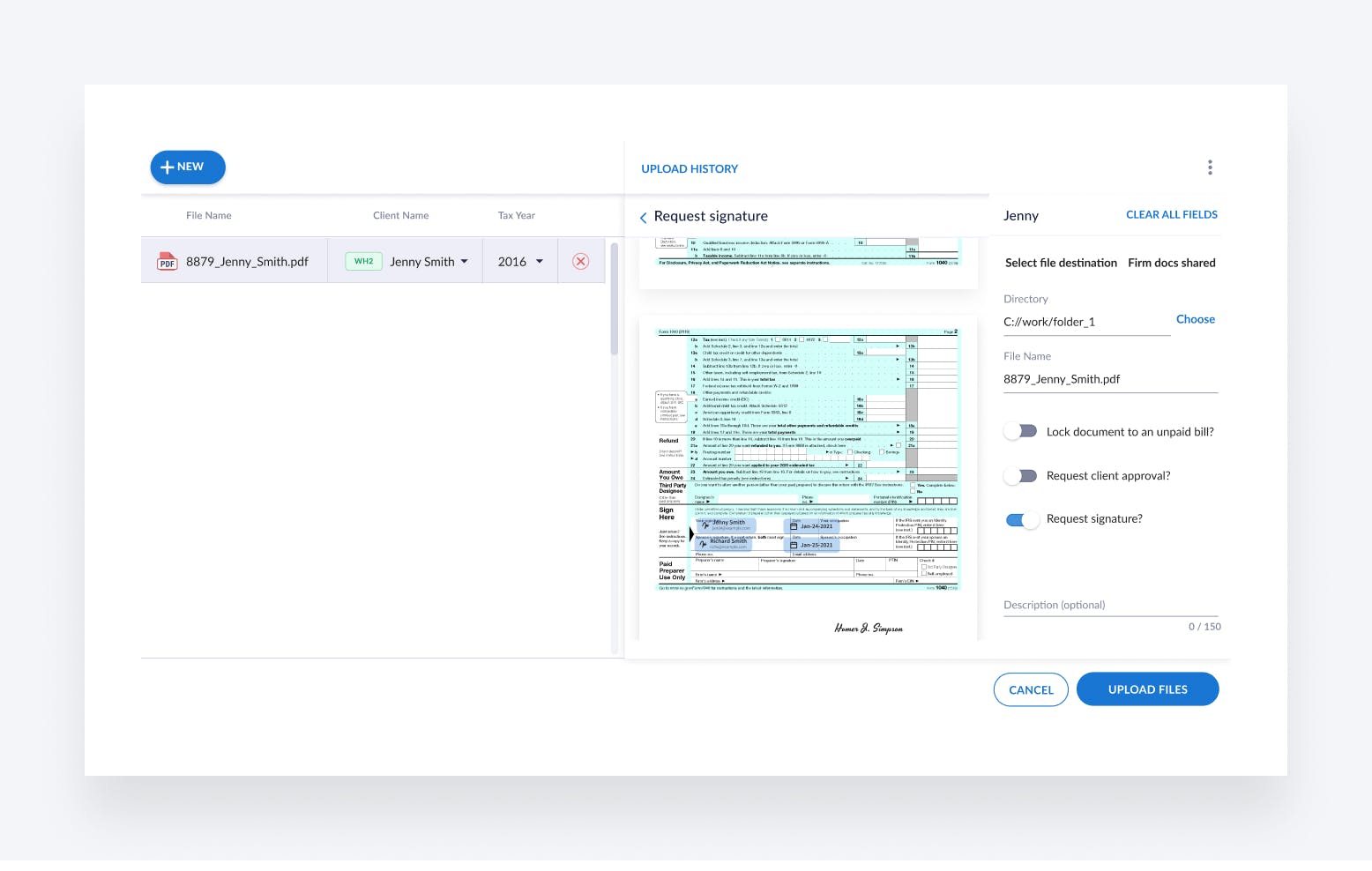Open the three-dot more options menu
The image size is (1372, 871).
[x=1210, y=167]
